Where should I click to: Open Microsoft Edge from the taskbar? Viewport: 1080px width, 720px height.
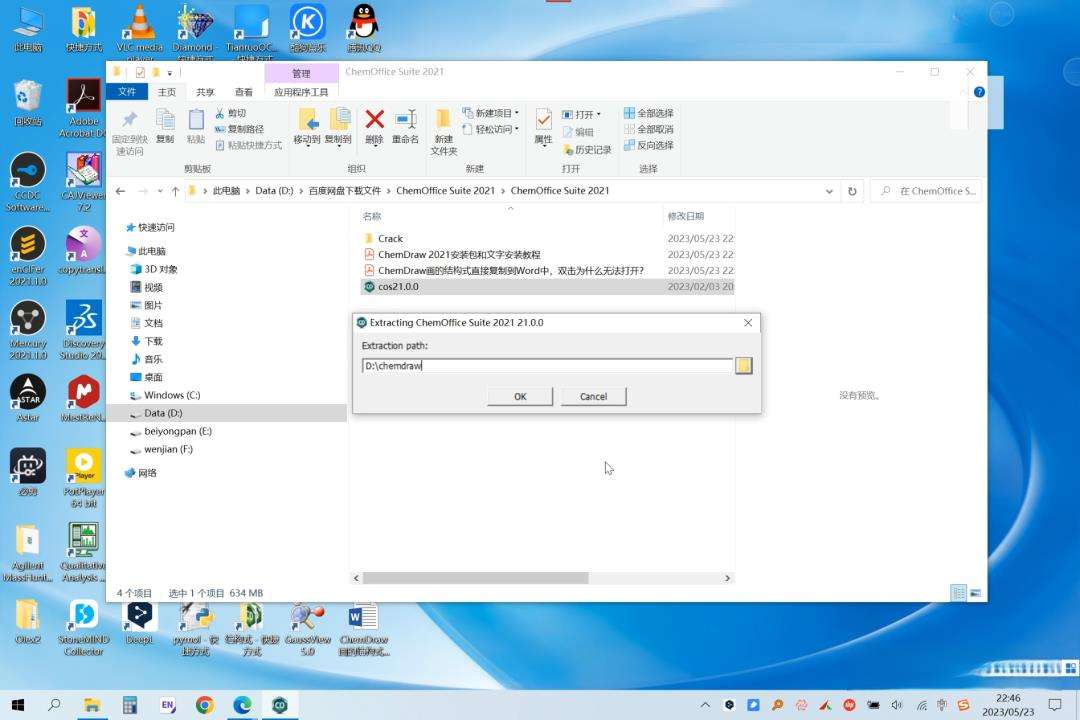(242, 705)
